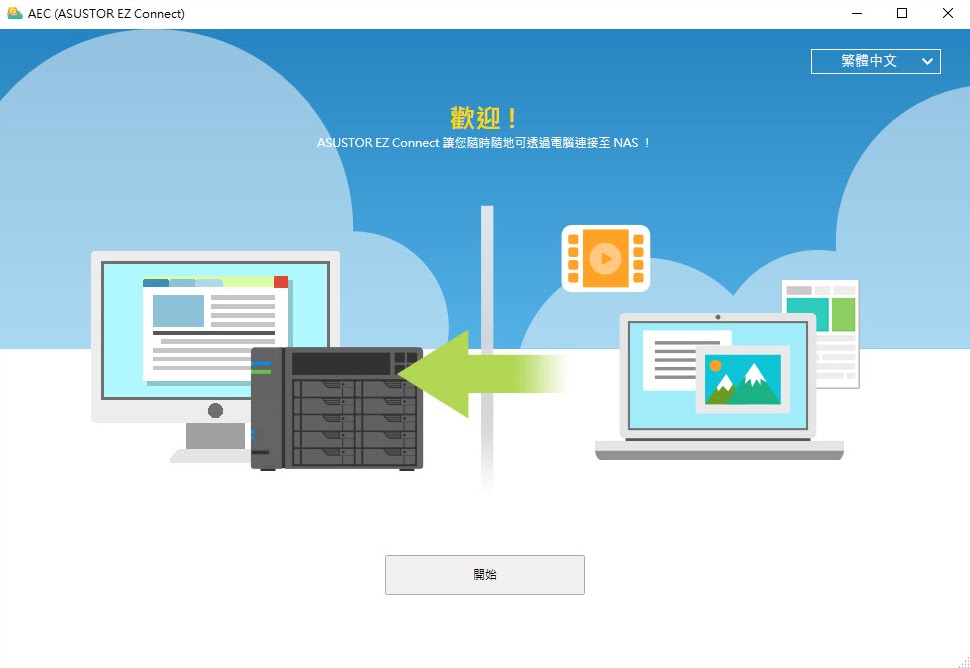Close the AEC window

(947, 14)
